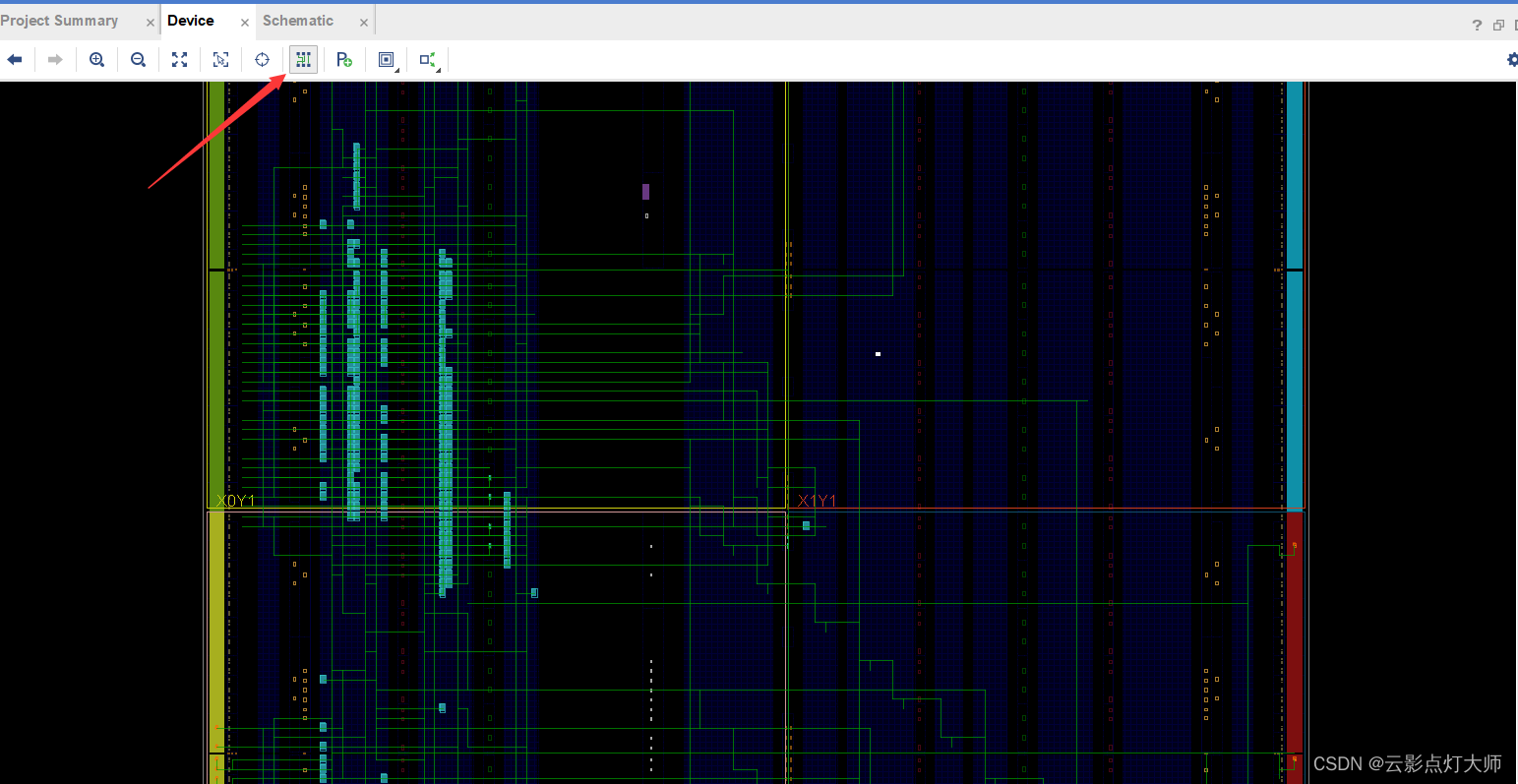1518x784 pixels.
Task: Close the Device tab
Action: [x=245, y=23]
